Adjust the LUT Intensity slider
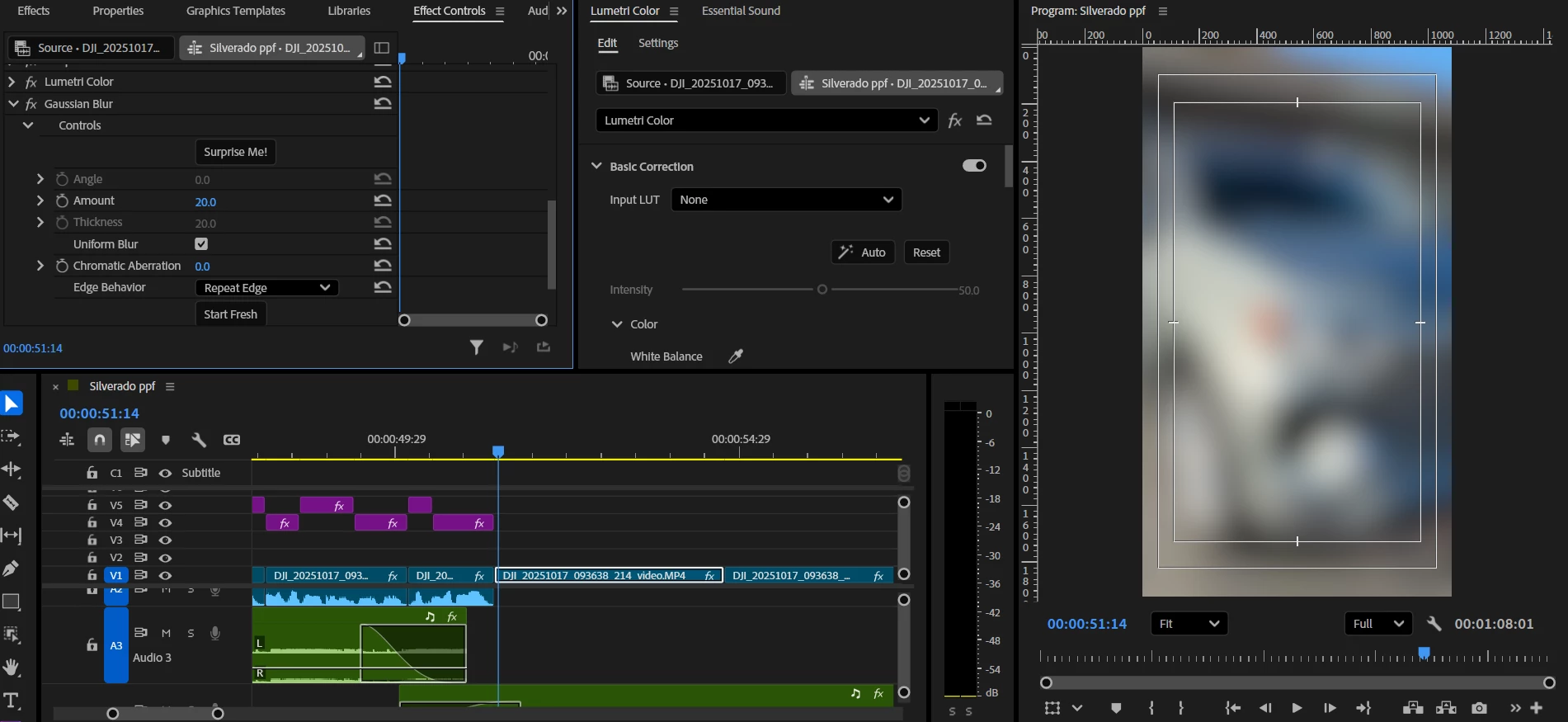 [x=822, y=290]
